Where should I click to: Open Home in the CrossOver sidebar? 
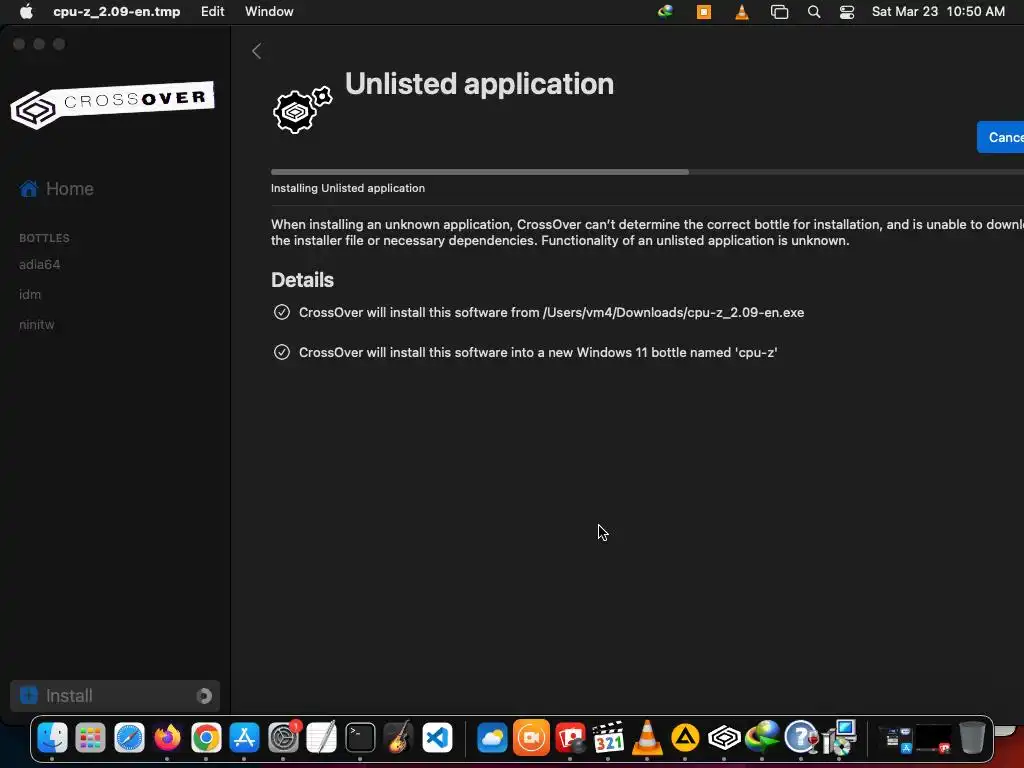click(x=57, y=189)
